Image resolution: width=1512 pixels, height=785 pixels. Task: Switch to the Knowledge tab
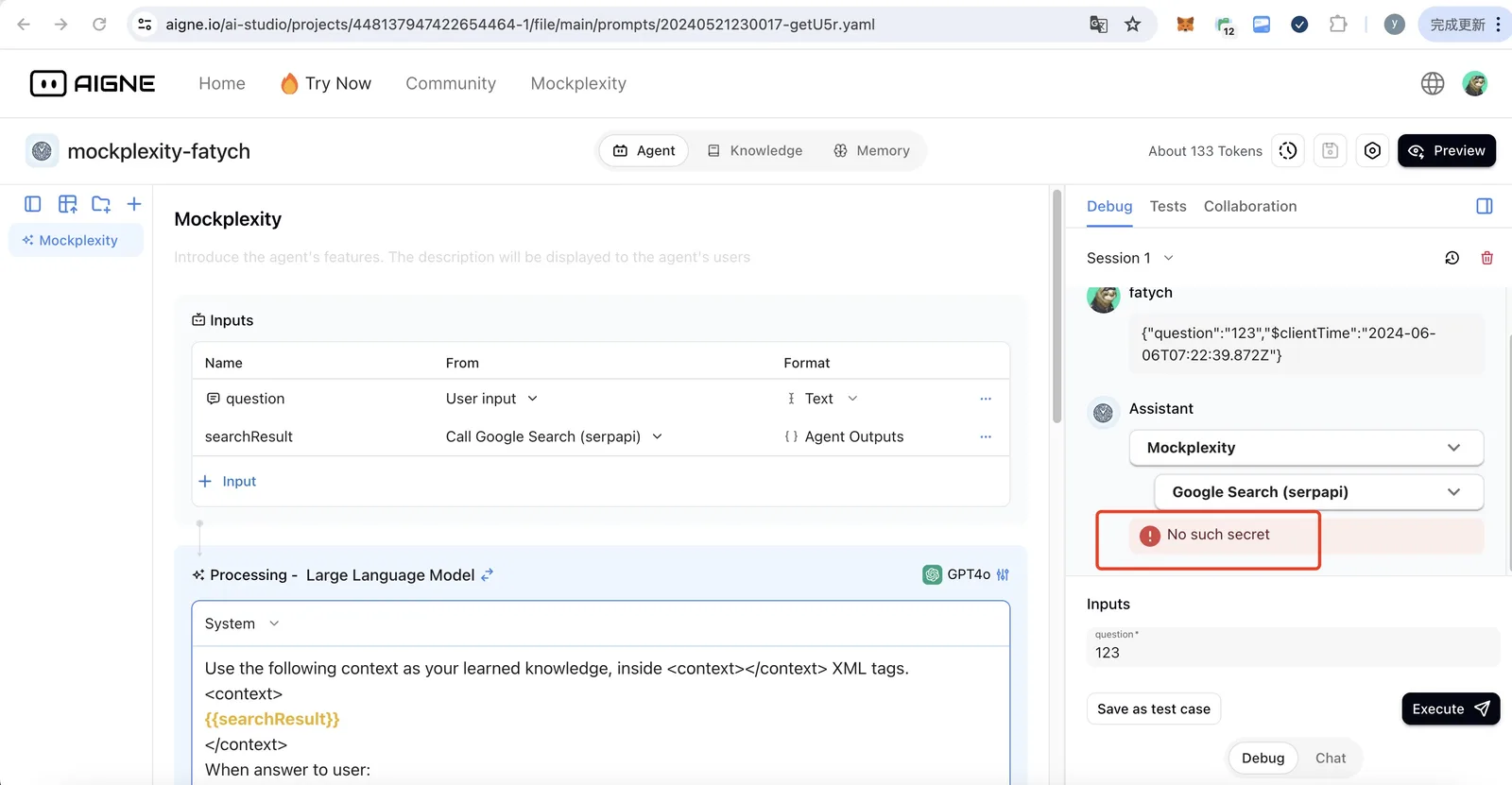coord(755,151)
